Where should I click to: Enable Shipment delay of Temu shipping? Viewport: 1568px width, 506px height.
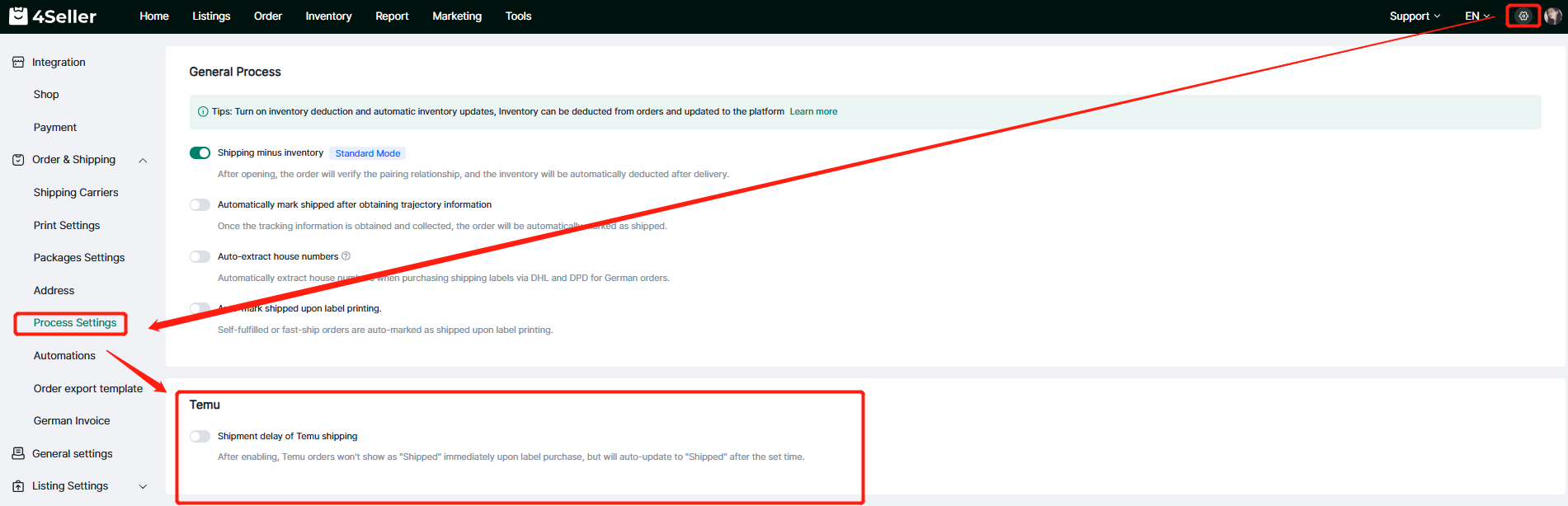200,436
